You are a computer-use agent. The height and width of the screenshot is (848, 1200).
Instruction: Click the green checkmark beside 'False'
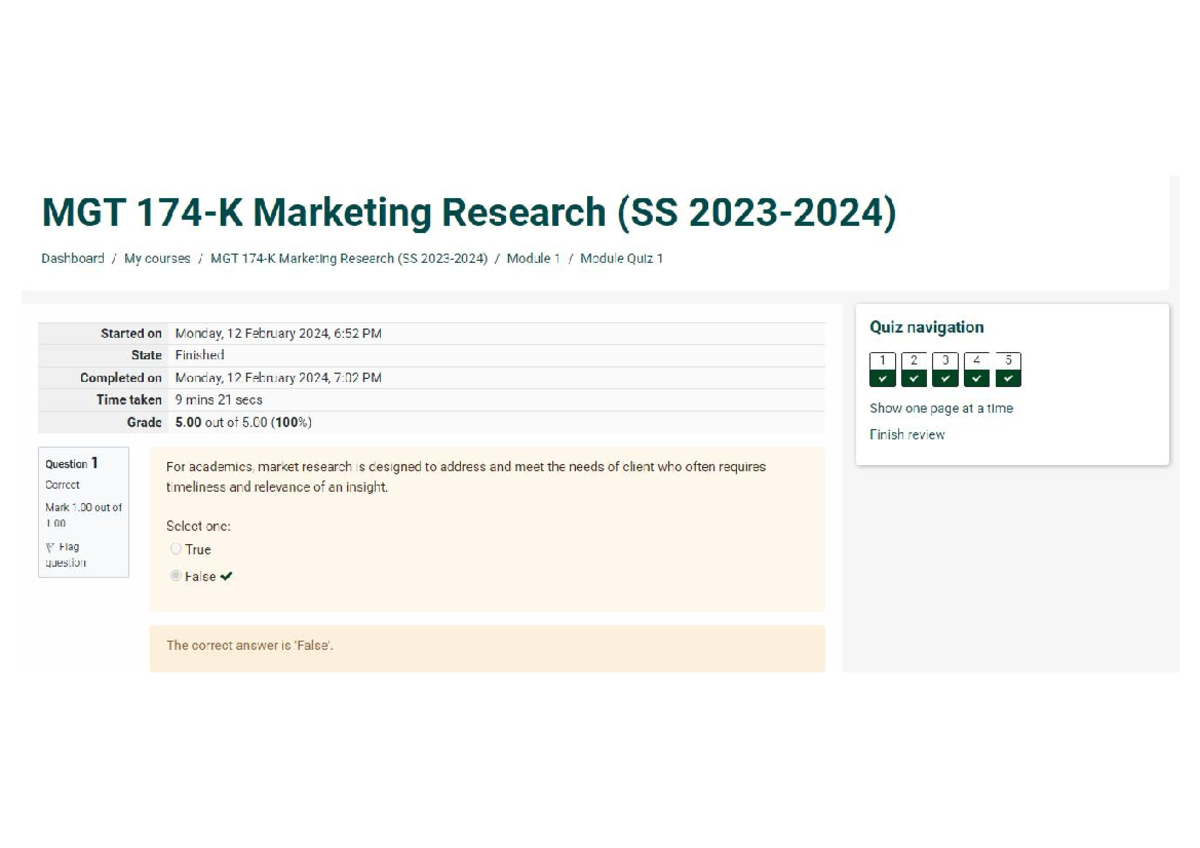click(x=225, y=576)
